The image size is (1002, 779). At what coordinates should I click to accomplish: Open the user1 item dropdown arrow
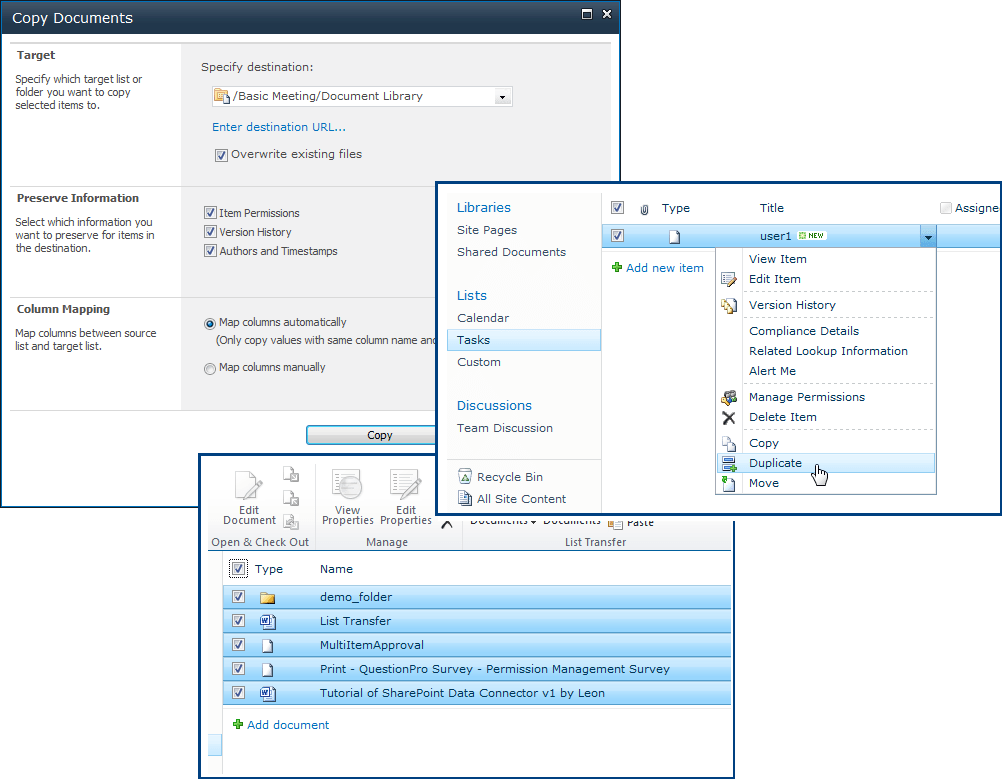pyautogui.click(x=928, y=236)
